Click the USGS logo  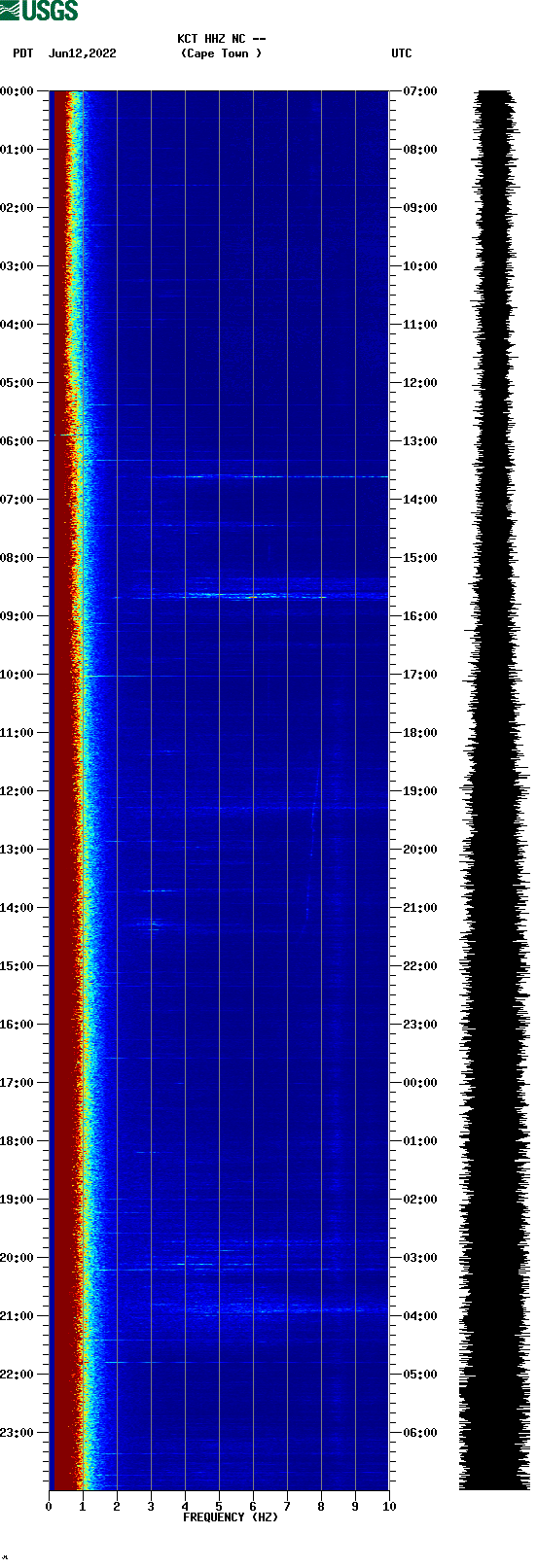pos(39,11)
